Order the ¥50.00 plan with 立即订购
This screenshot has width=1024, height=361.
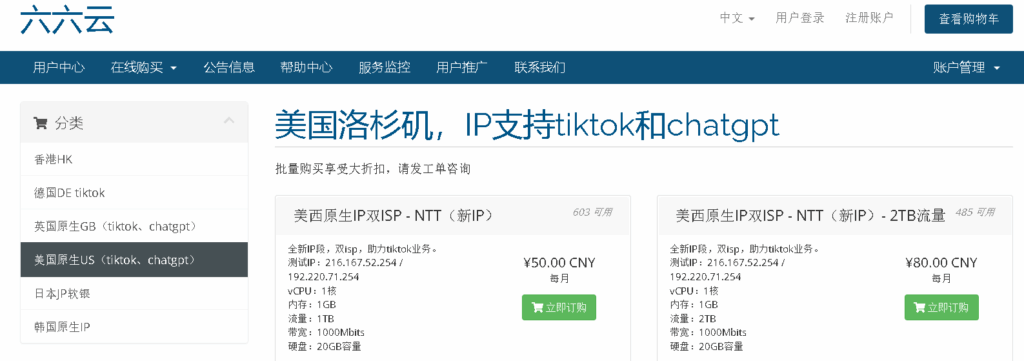(x=559, y=307)
